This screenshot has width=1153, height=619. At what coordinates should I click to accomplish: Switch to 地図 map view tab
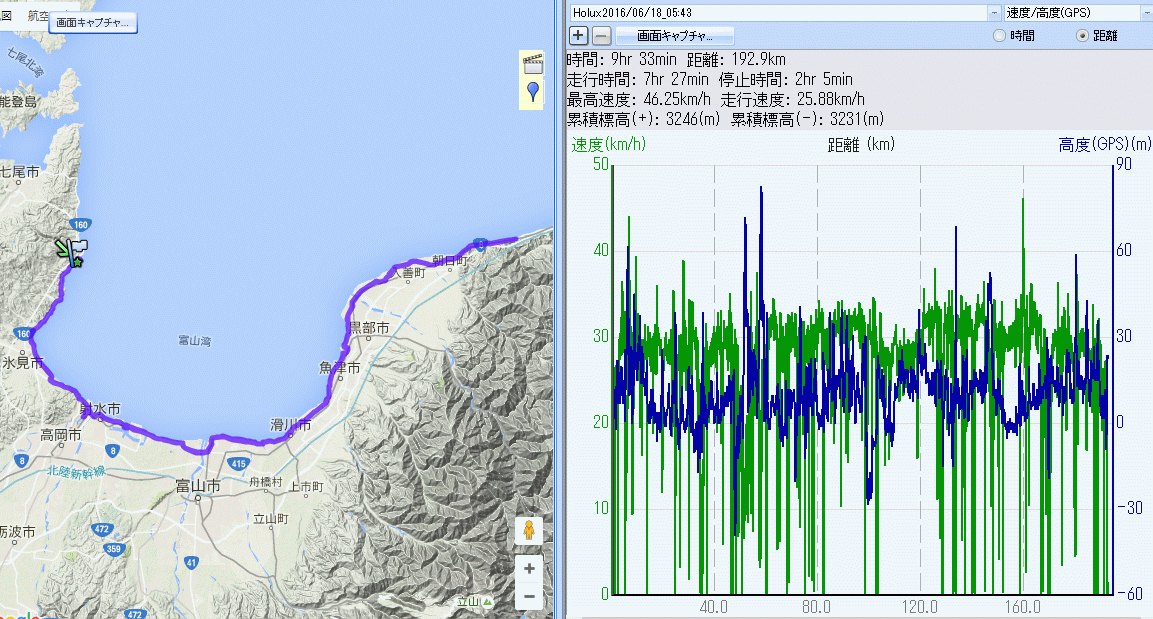point(6,17)
